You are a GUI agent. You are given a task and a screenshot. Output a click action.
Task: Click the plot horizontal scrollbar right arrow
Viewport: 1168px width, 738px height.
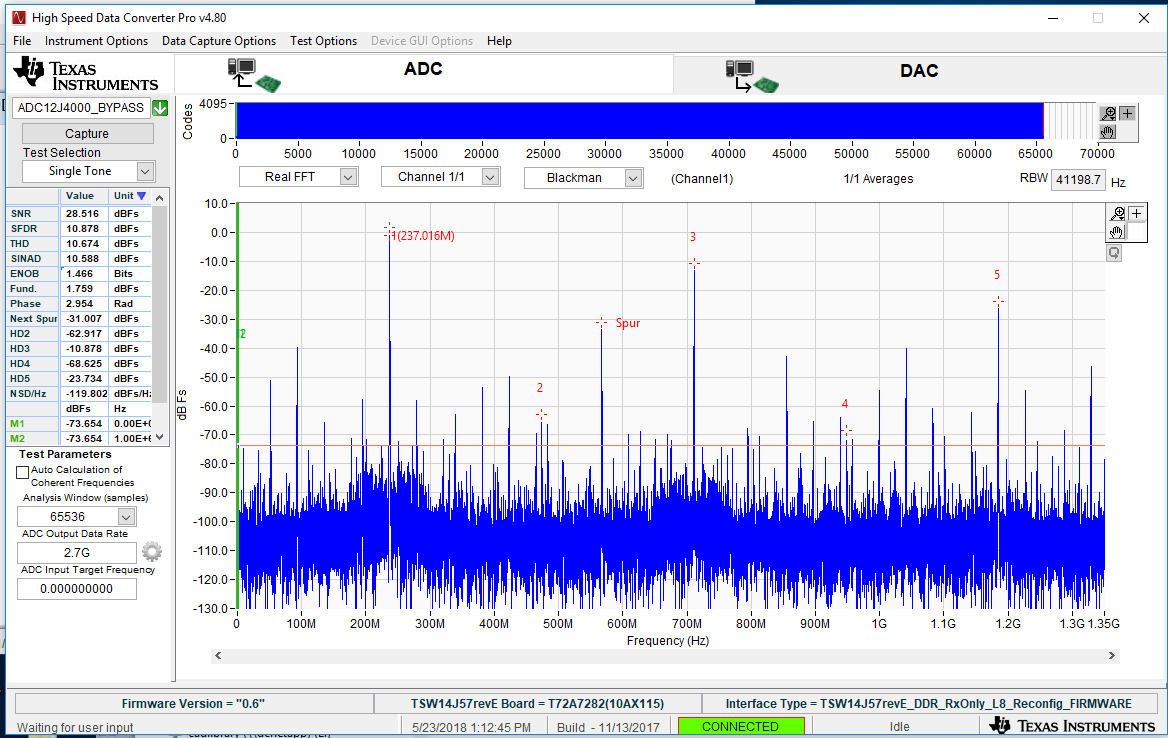(1112, 656)
